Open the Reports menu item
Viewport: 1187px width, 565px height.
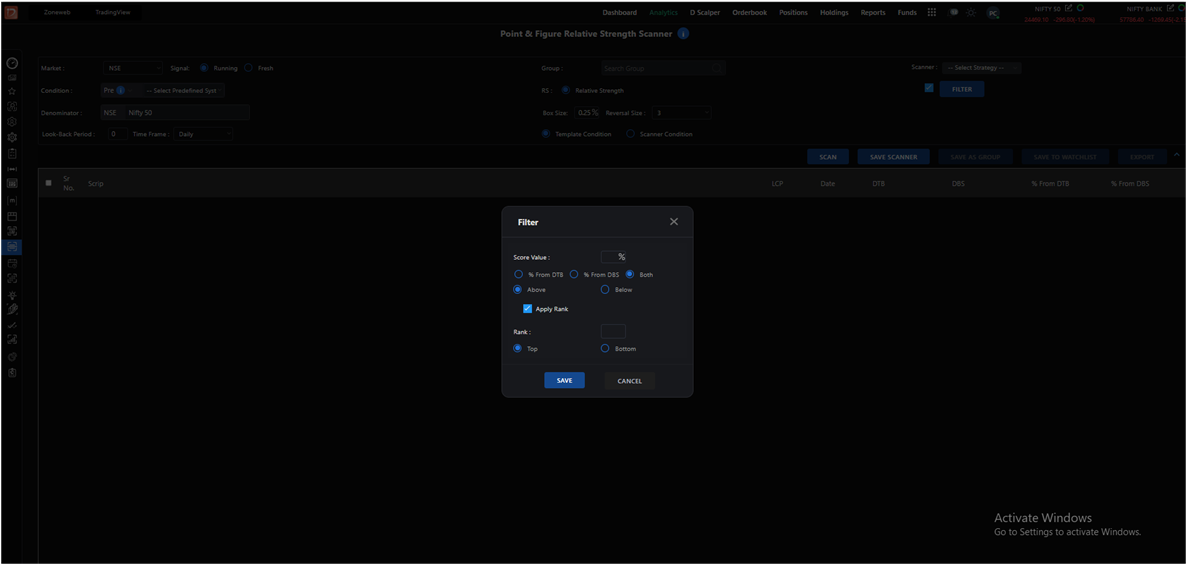(873, 12)
